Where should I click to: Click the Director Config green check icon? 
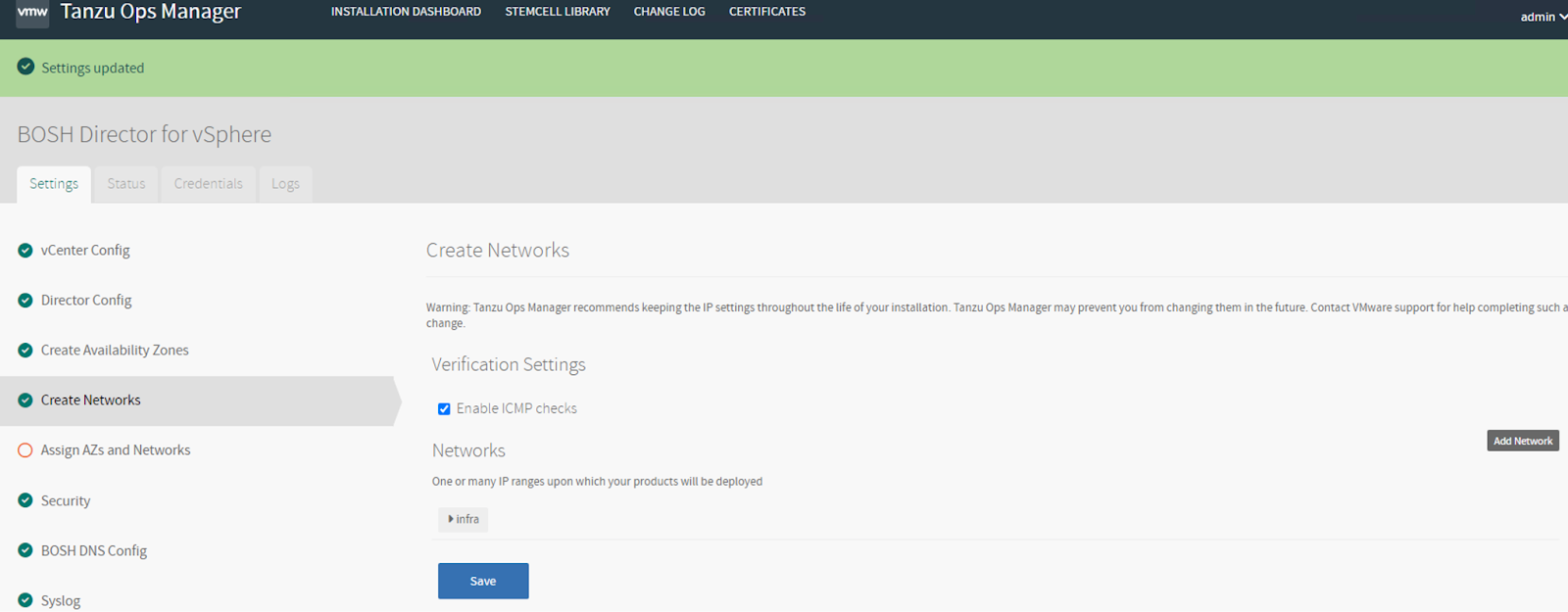[x=25, y=301]
